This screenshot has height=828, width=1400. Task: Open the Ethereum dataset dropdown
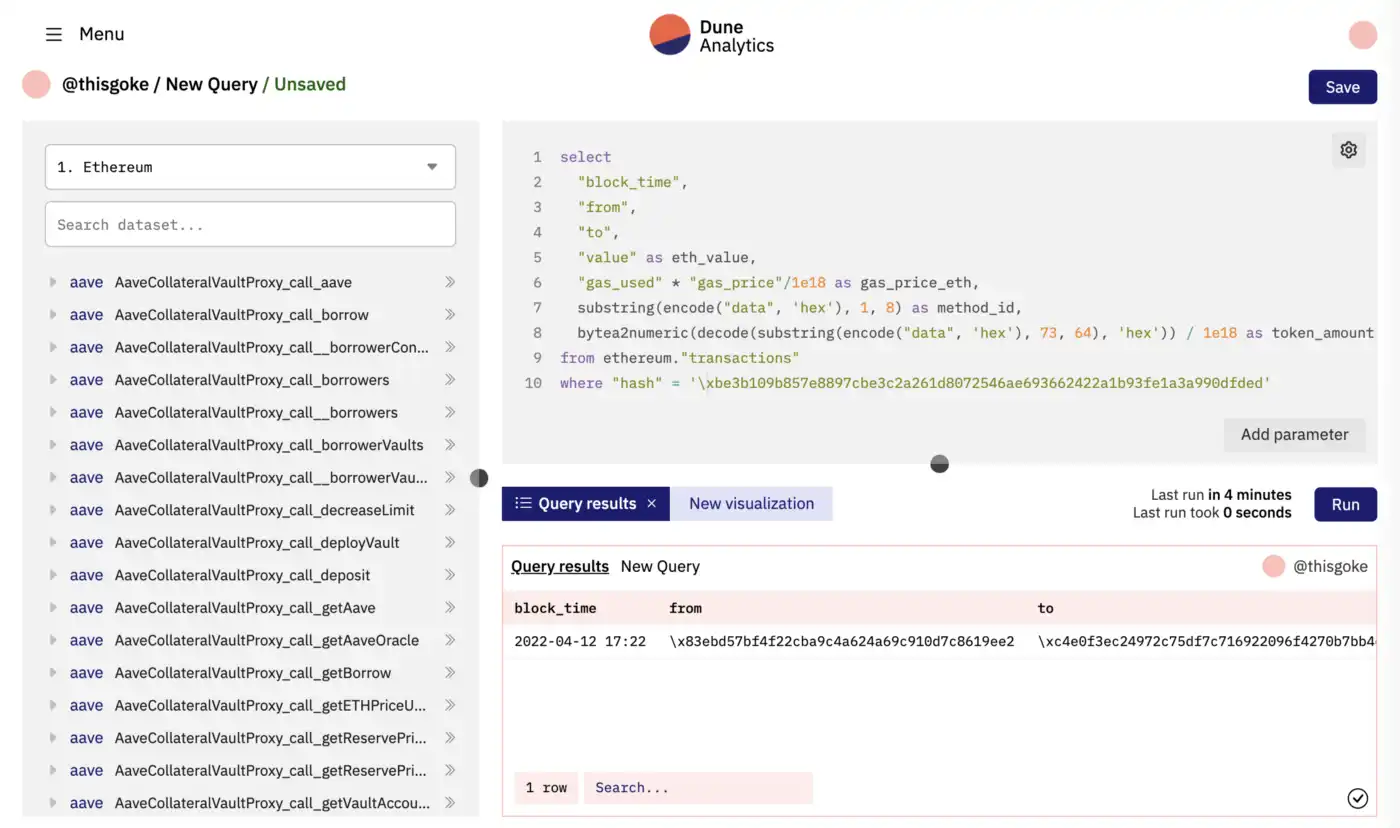coord(250,167)
